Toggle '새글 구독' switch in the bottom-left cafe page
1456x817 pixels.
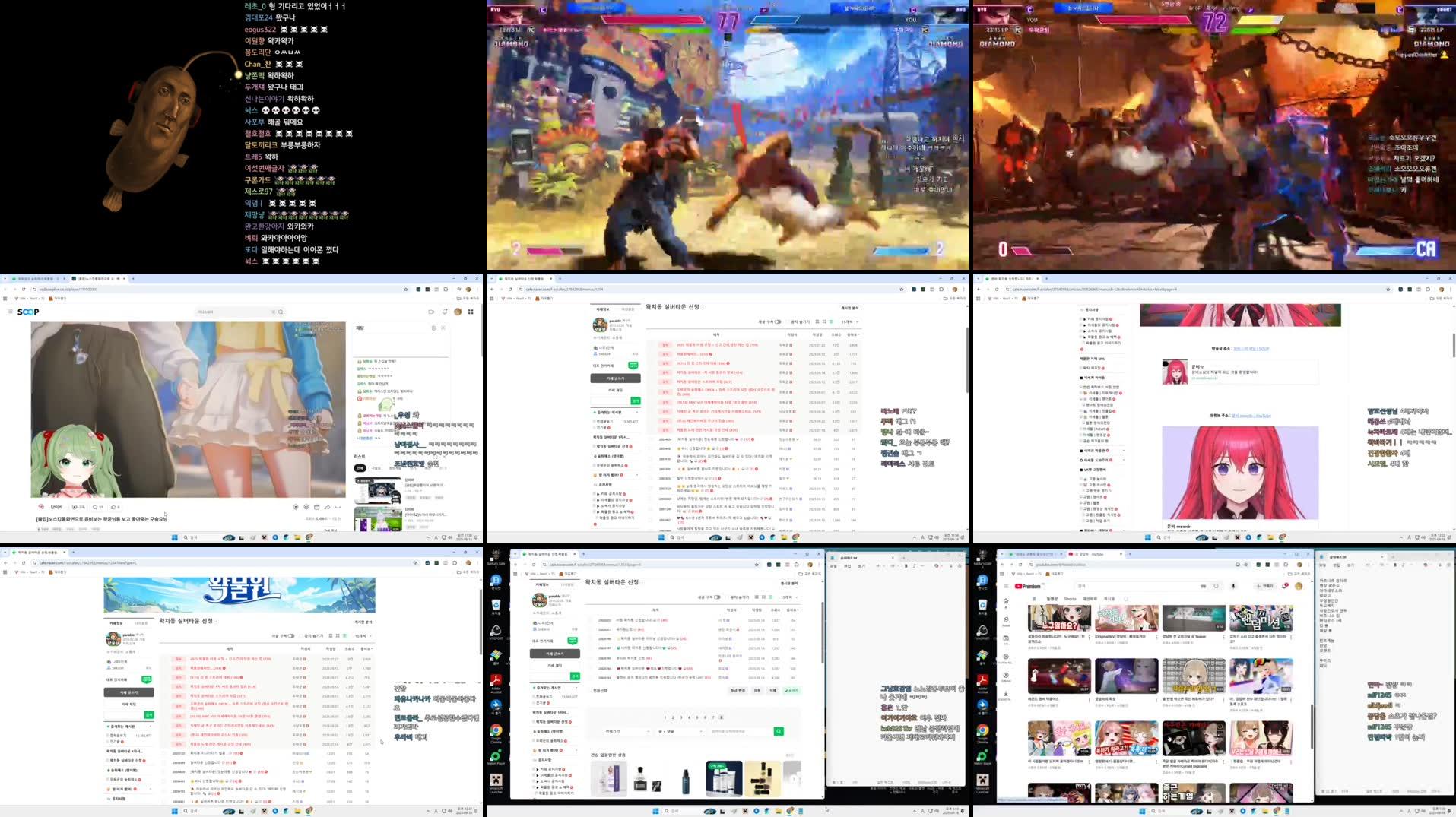tap(290, 635)
